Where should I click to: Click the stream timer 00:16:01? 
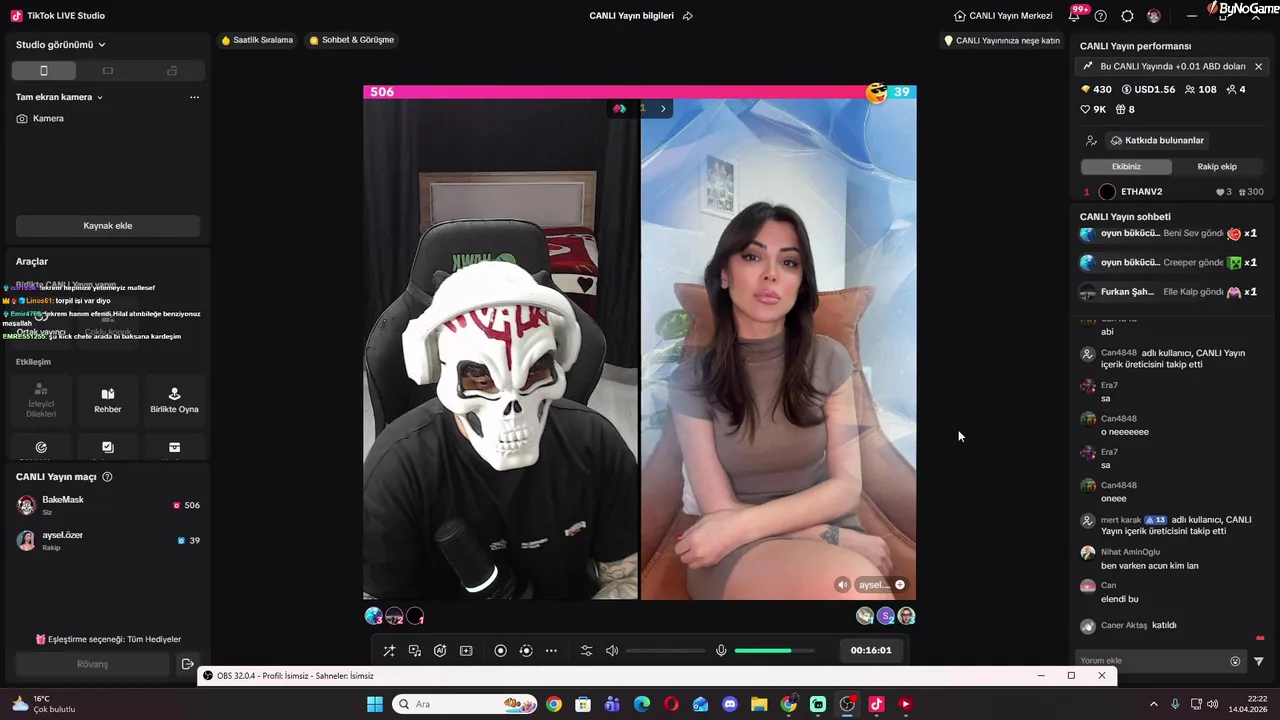(x=871, y=650)
